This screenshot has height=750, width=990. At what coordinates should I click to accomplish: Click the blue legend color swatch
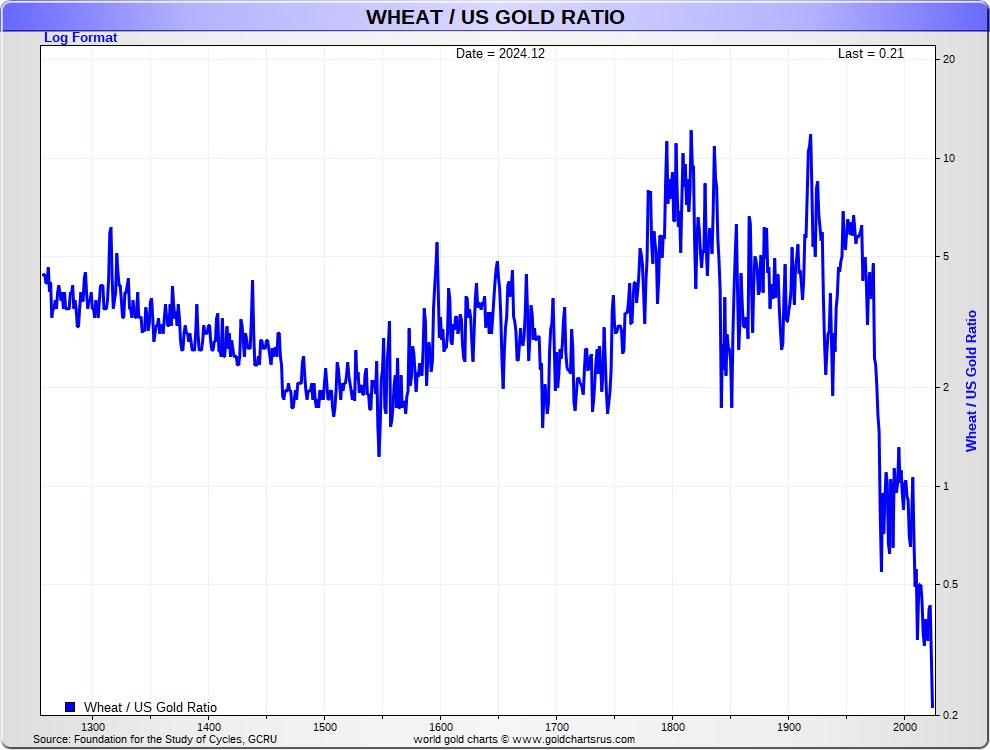click(70, 707)
